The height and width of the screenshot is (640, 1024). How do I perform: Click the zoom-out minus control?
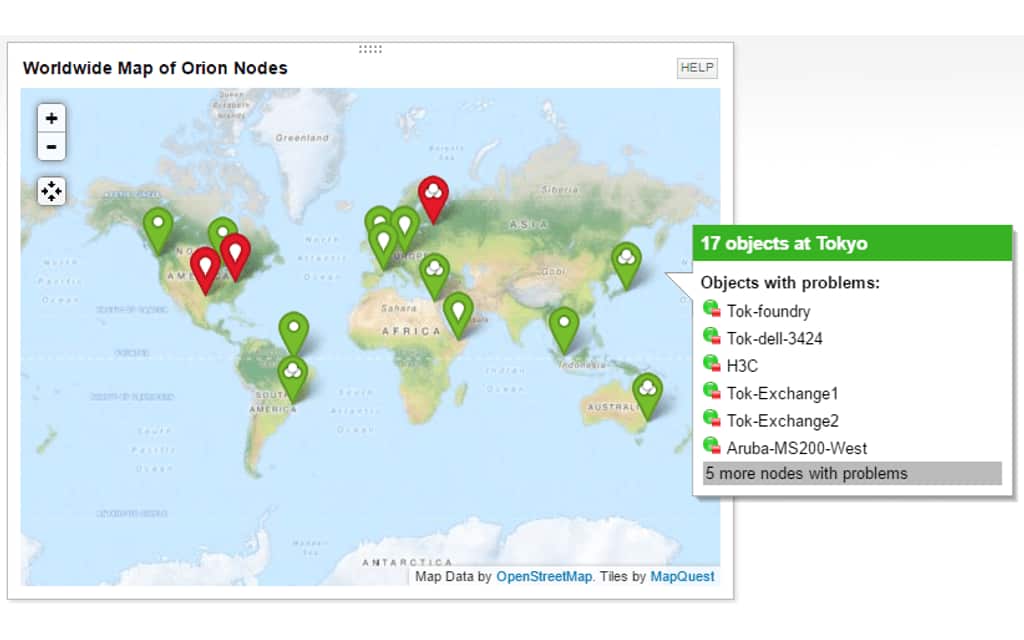[51, 146]
